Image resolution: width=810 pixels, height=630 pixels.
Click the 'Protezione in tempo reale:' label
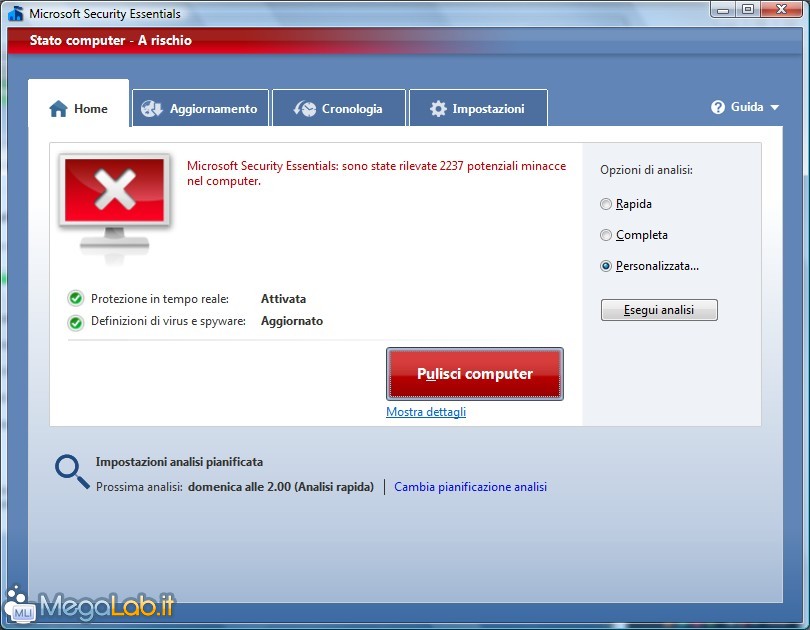pyautogui.click(x=160, y=299)
